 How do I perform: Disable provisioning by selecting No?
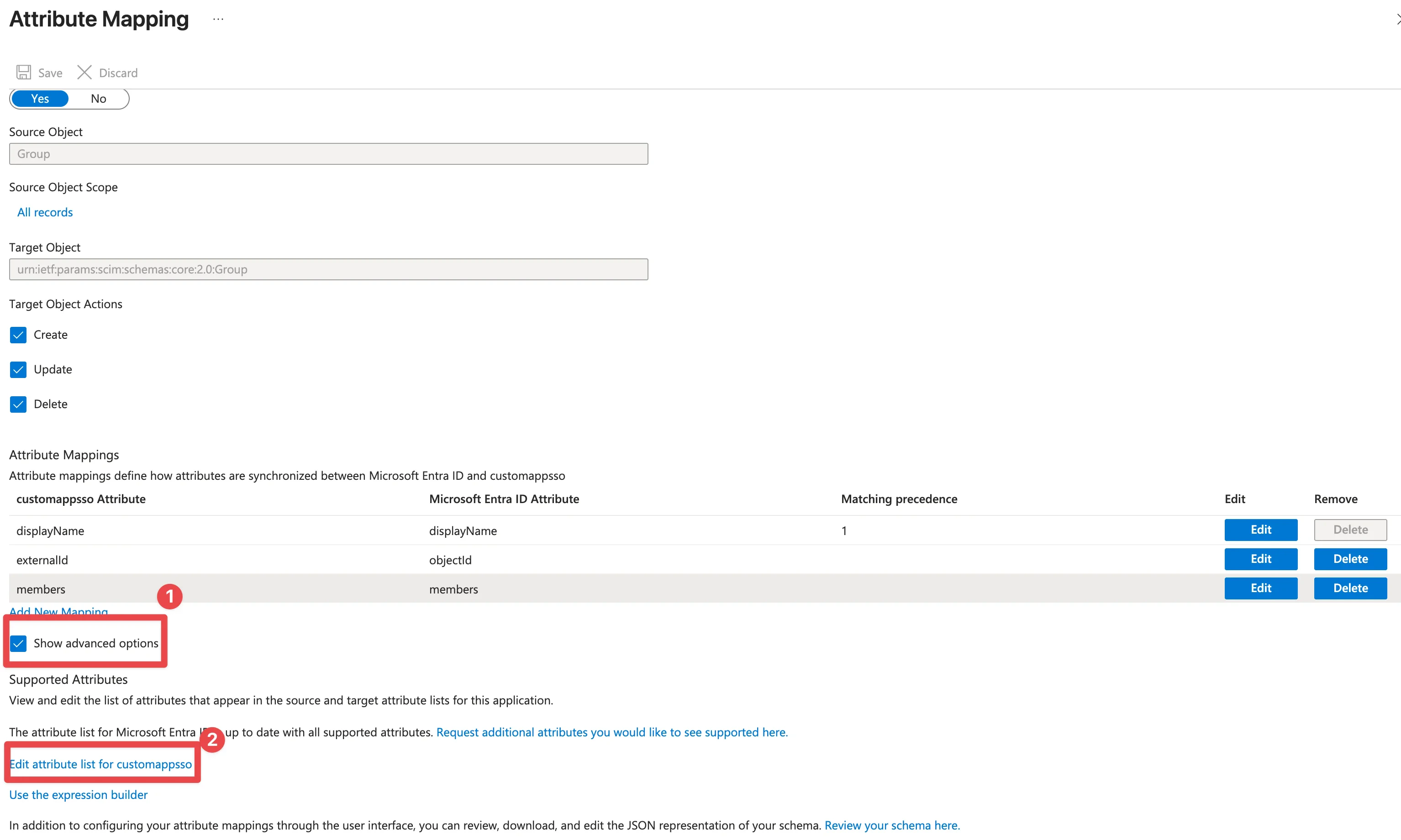point(99,98)
